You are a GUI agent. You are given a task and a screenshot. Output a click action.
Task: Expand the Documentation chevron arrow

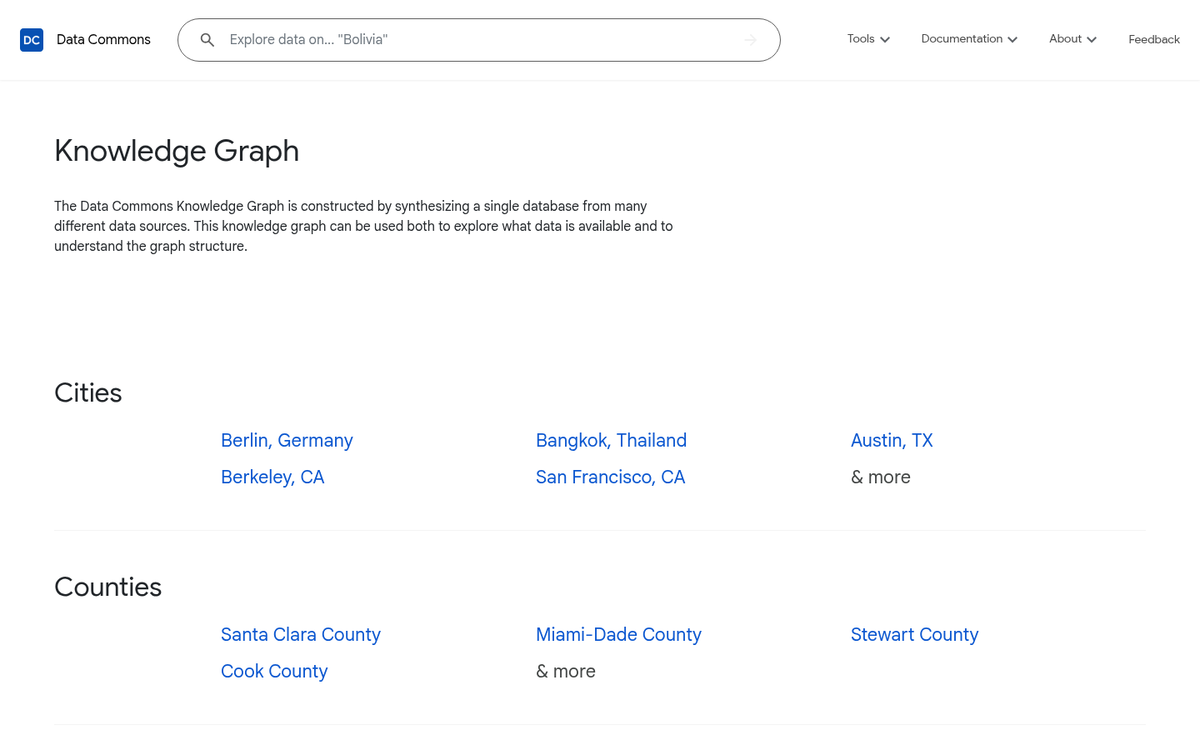1013,40
